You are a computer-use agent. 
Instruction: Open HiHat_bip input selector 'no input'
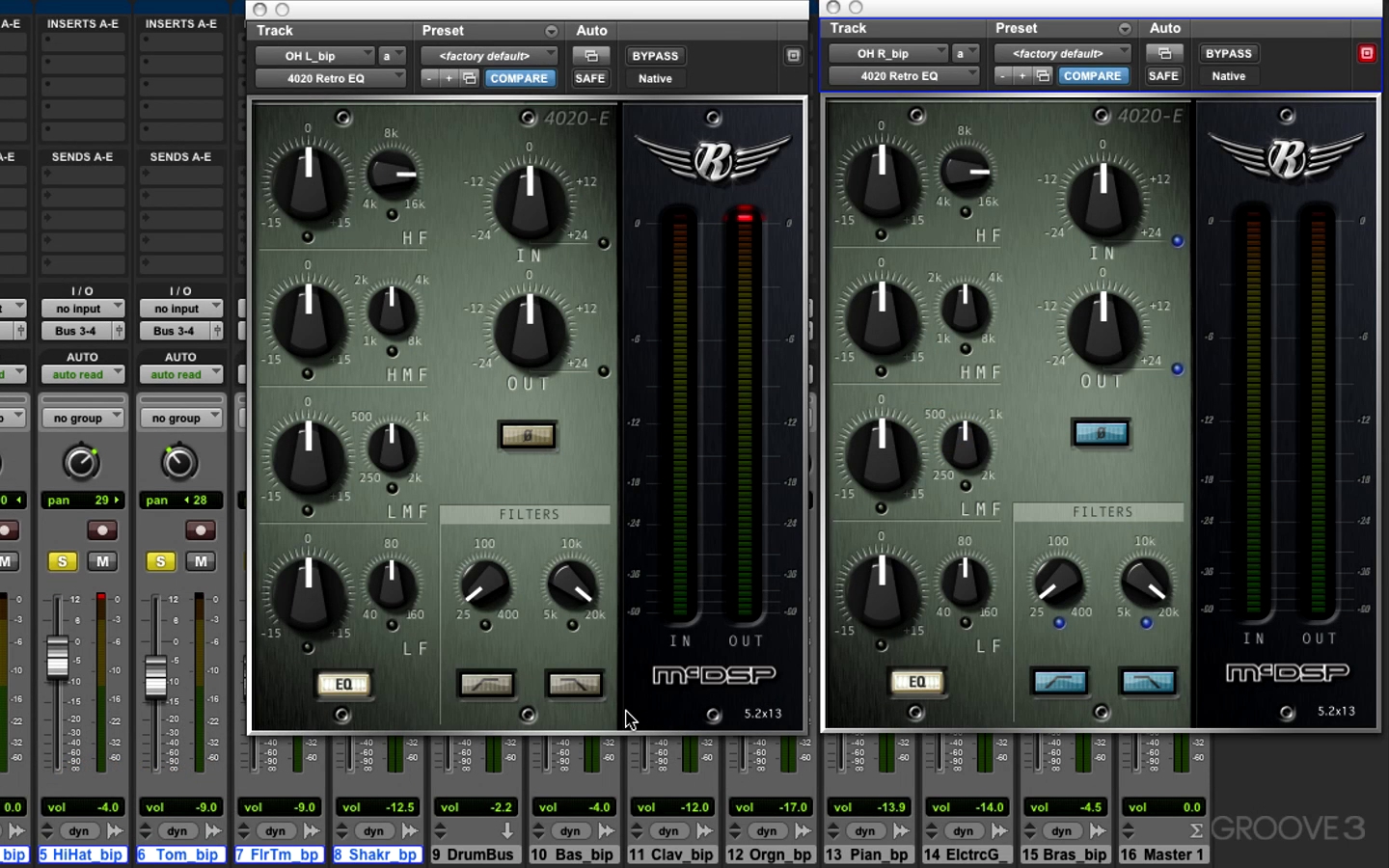(83, 309)
